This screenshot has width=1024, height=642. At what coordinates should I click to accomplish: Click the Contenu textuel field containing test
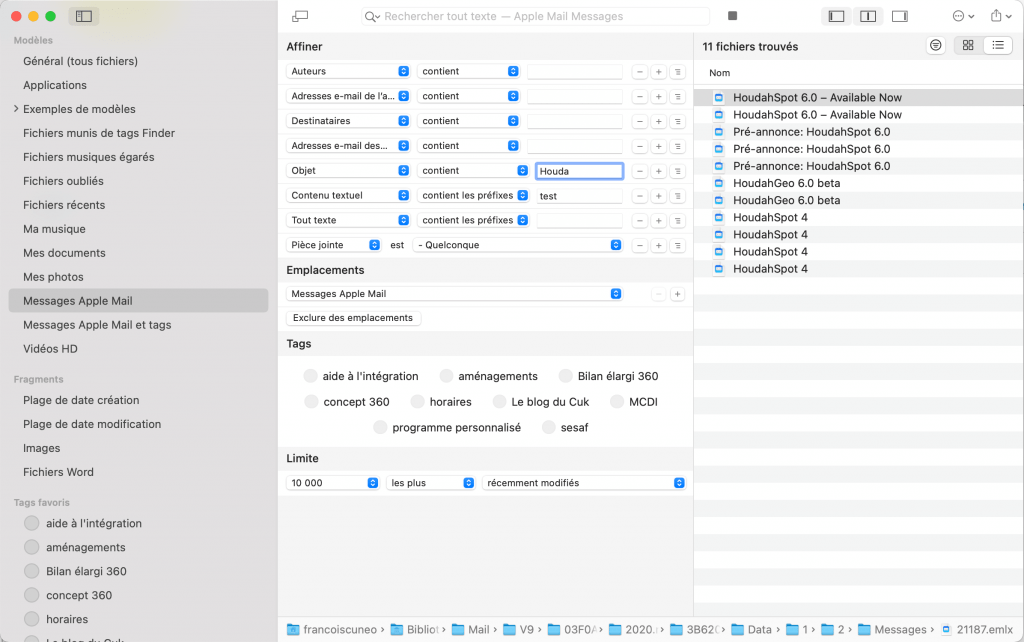pos(579,196)
